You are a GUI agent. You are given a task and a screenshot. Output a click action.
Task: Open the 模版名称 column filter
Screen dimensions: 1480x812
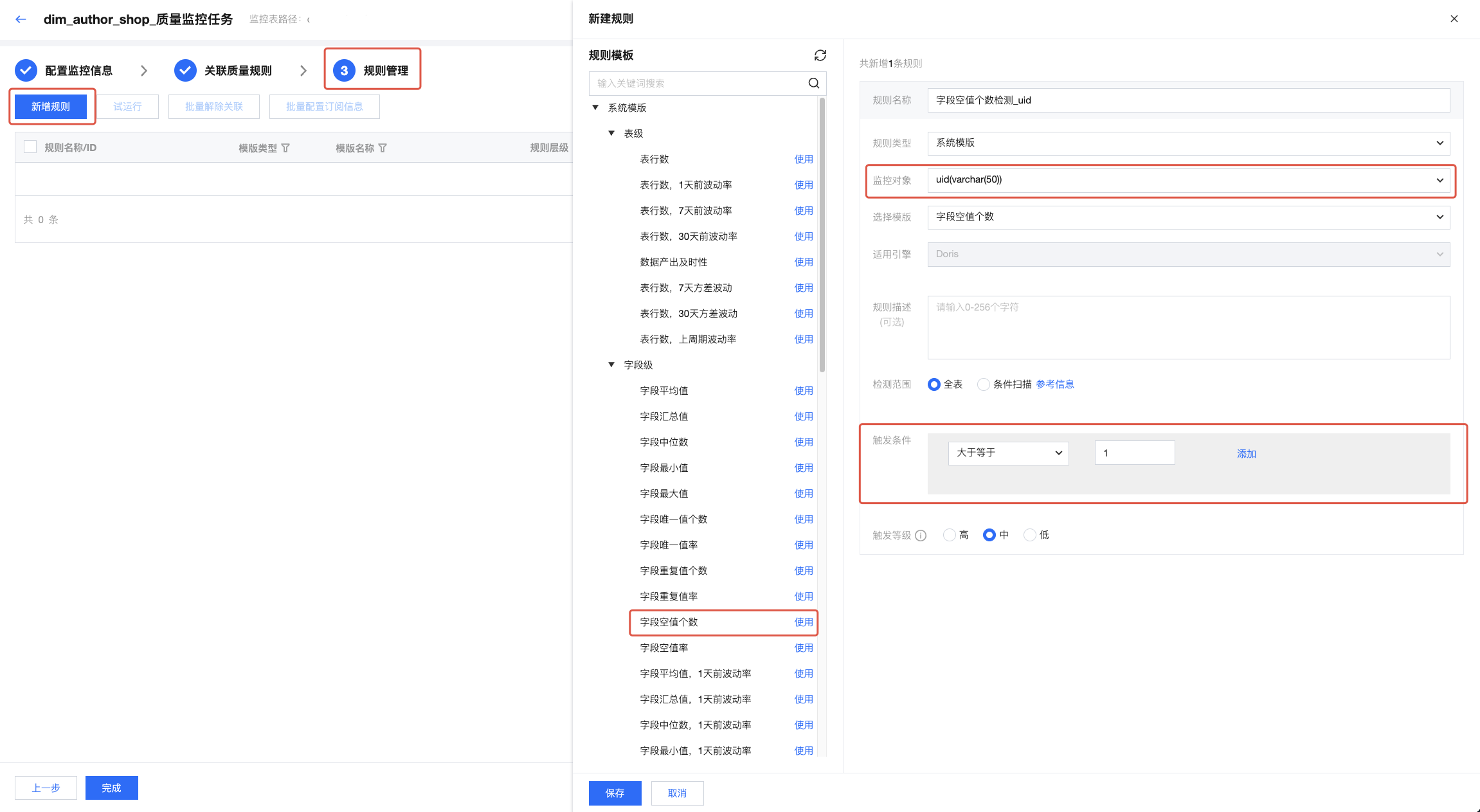(x=383, y=148)
